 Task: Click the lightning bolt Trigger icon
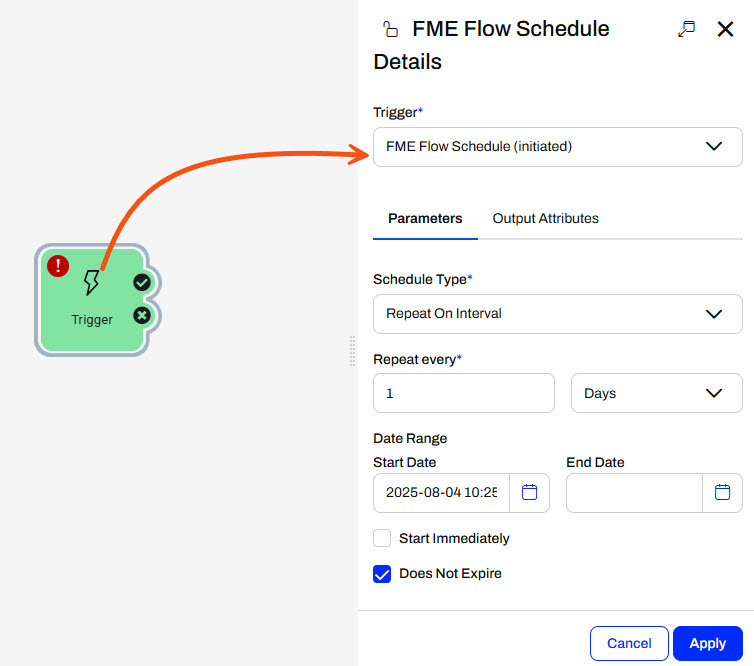point(92,283)
